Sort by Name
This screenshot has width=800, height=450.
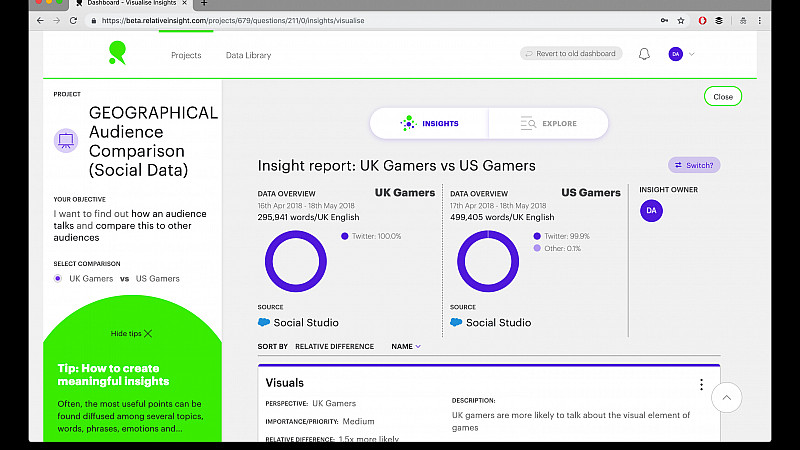pyautogui.click(x=406, y=346)
